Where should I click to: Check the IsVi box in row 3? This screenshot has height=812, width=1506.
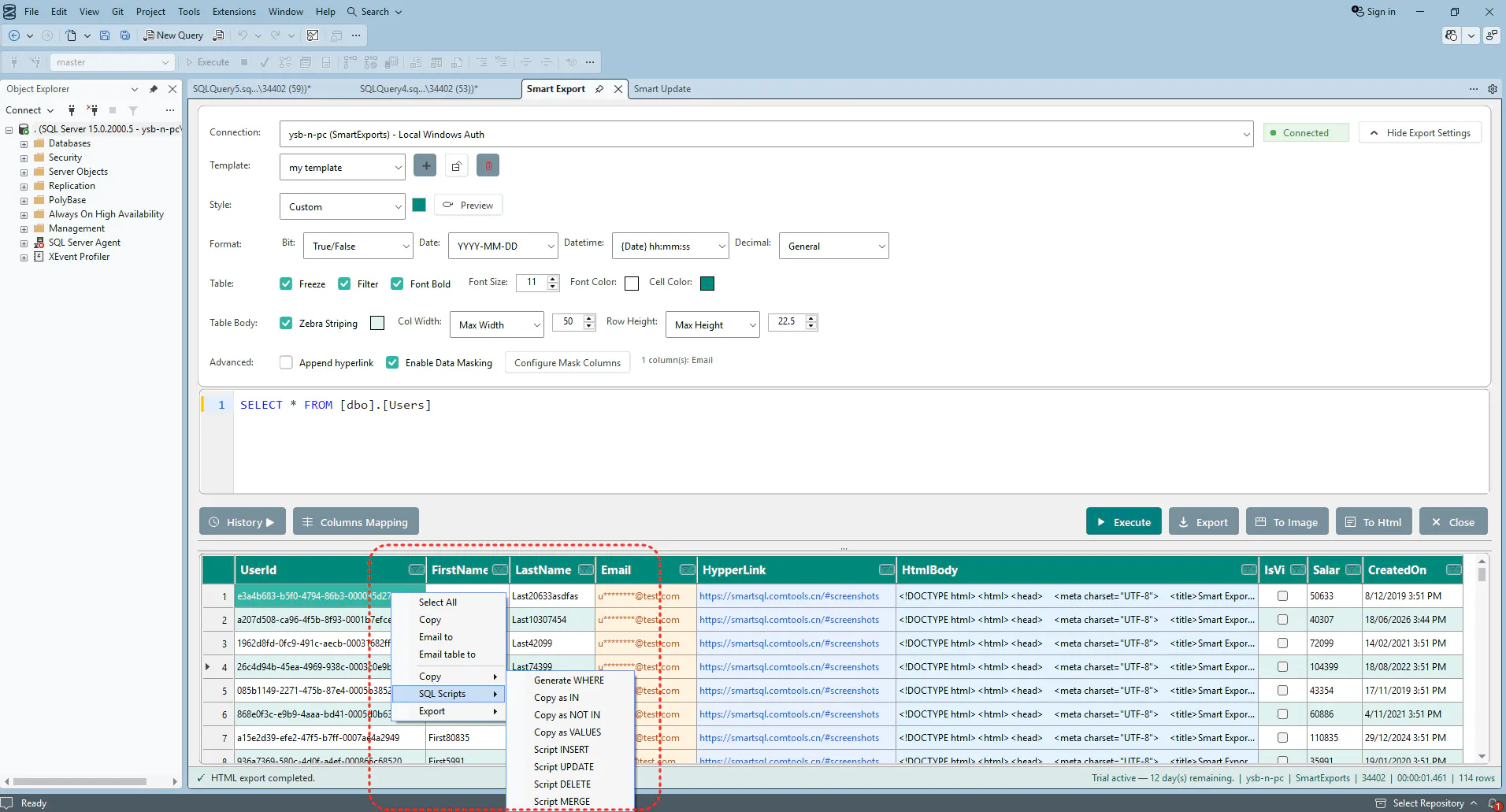coord(1282,643)
